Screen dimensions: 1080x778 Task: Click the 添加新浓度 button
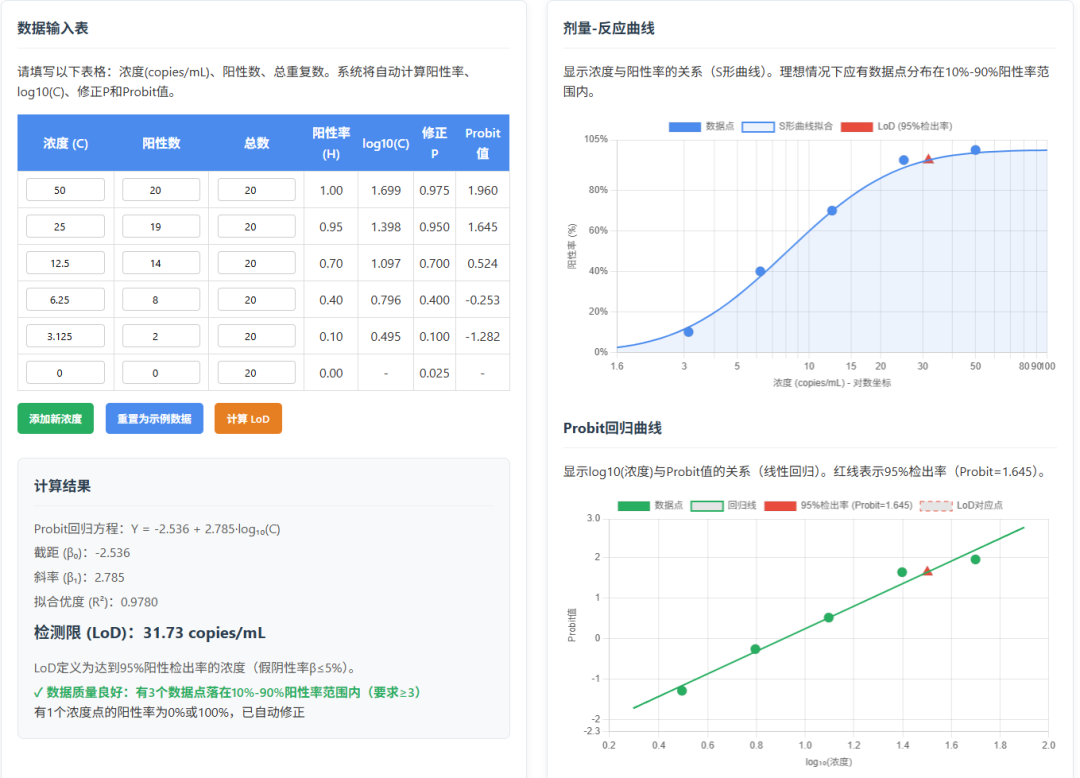point(55,419)
